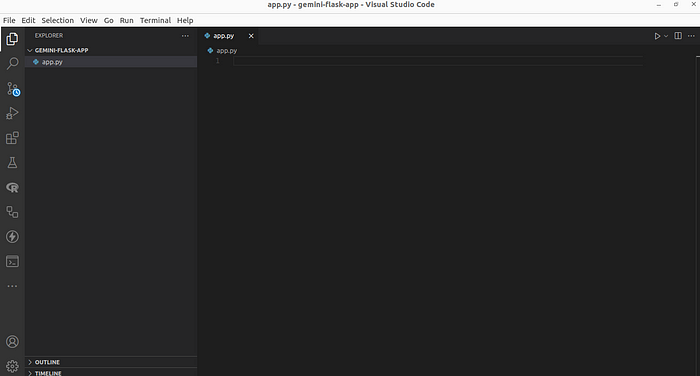Open the View menu
The image size is (700, 376).
88,20
